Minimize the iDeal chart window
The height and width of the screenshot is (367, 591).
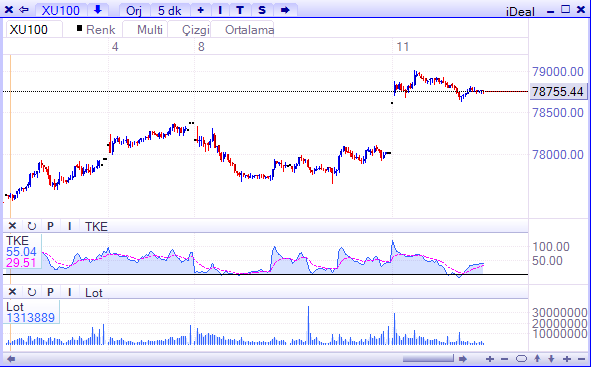[x=550, y=11]
